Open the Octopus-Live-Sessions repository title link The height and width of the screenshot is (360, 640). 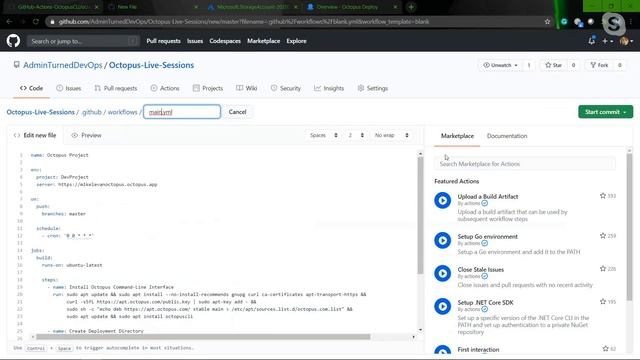point(151,65)
